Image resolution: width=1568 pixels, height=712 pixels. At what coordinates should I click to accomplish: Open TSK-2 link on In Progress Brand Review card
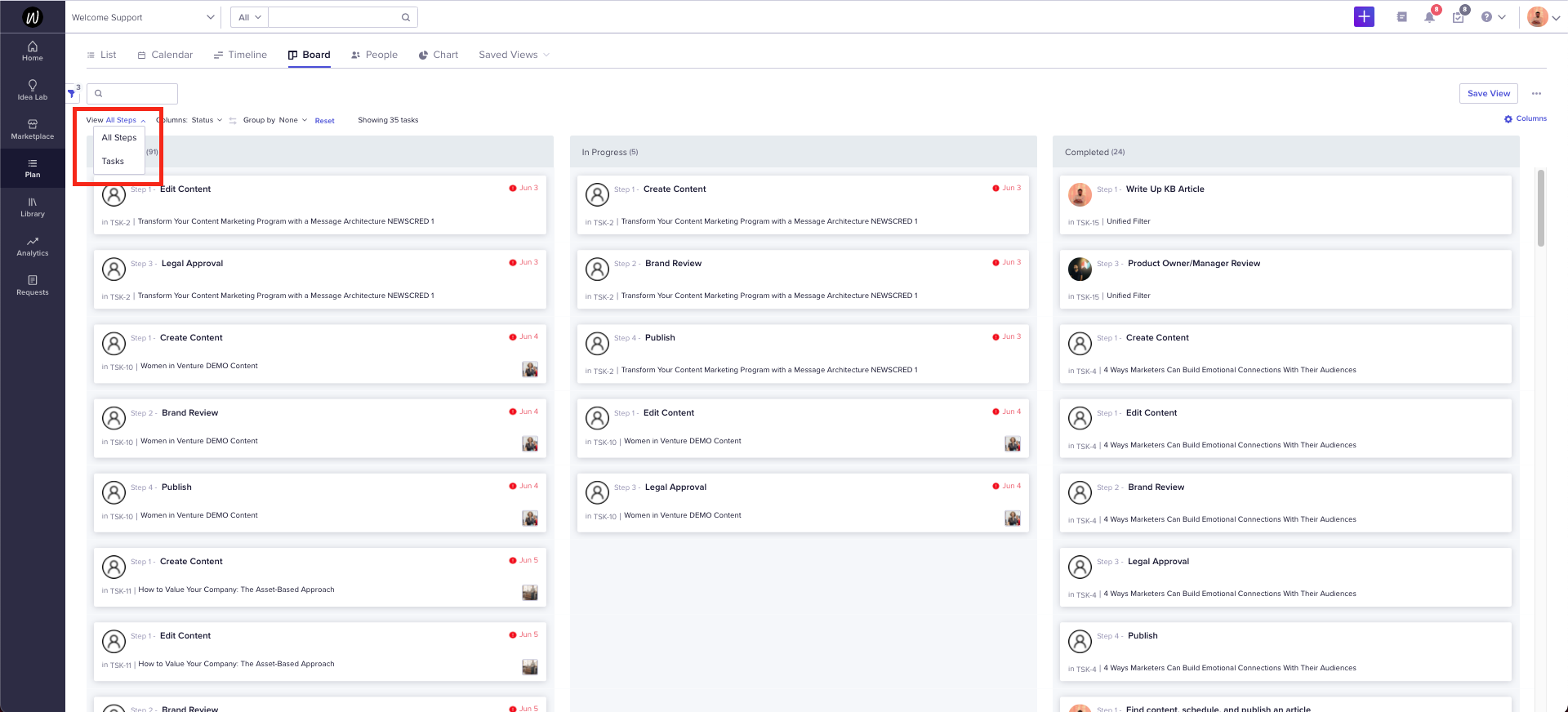coord(604,296)
